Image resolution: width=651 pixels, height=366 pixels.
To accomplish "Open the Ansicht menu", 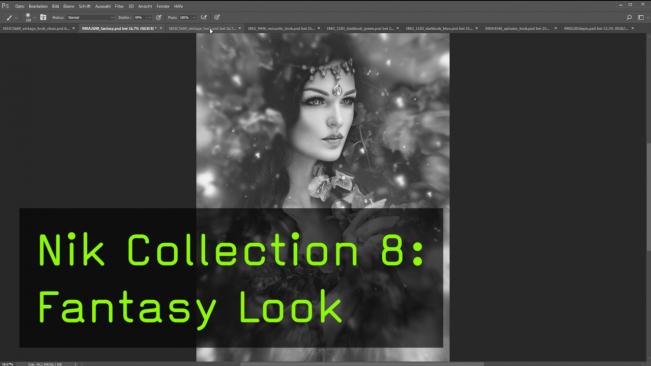I will (x=145, y=6).
